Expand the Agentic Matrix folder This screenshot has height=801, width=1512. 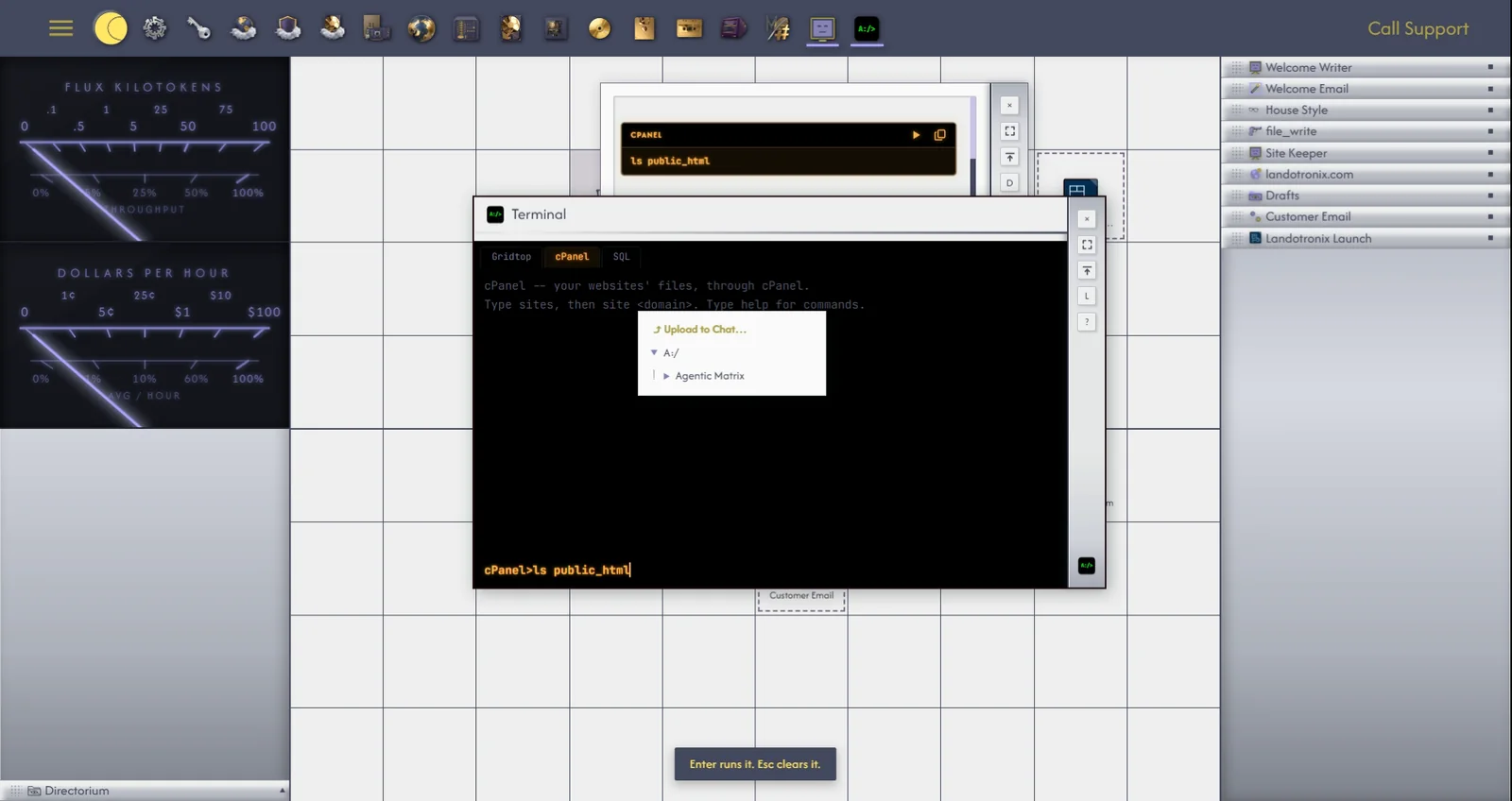[666, 376]
